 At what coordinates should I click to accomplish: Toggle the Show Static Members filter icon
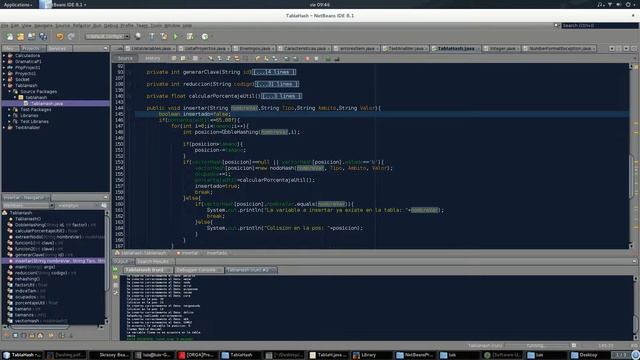pyautogui.click(x=24, y=336)
